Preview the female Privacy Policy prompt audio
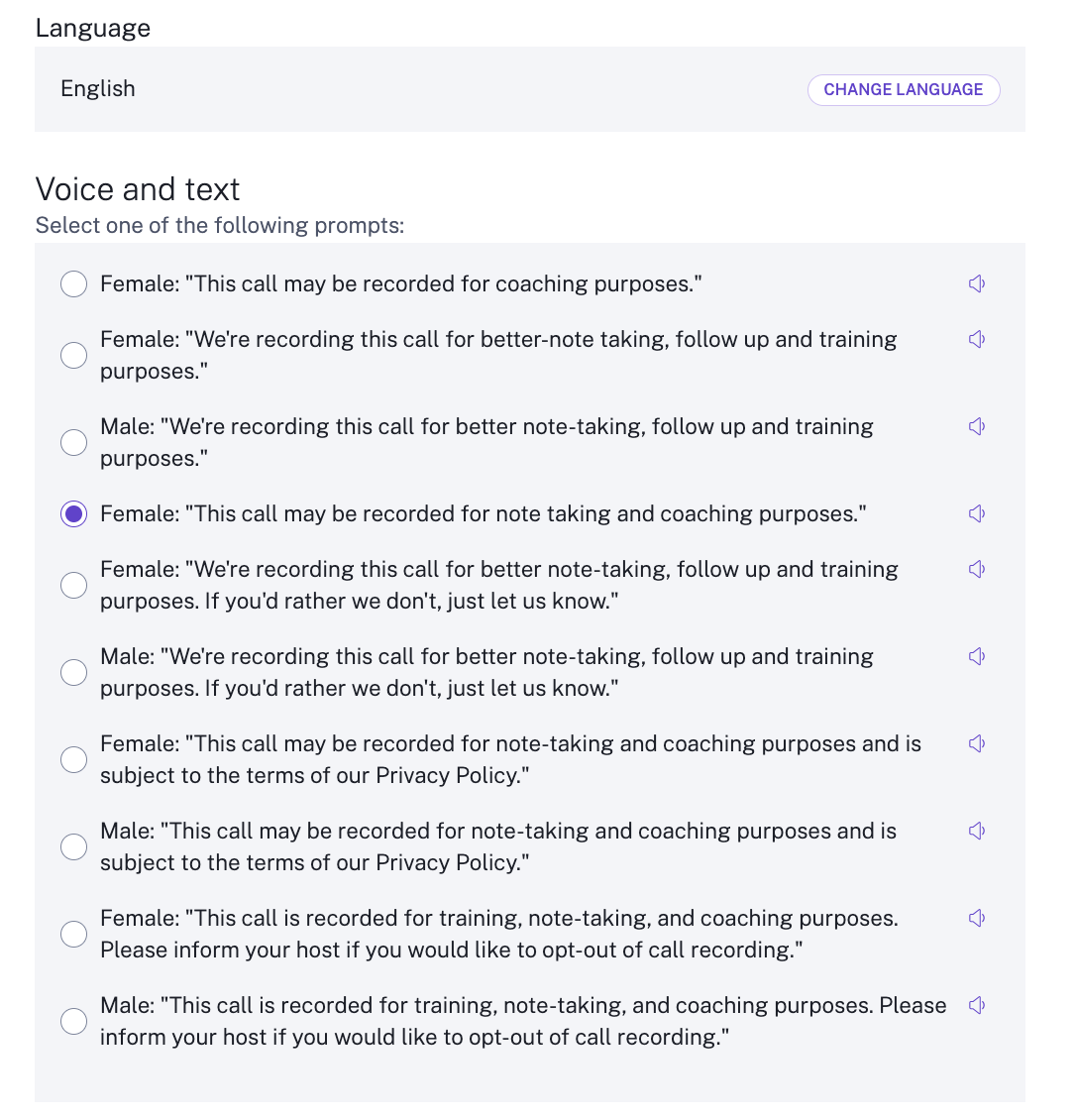The height and width of the screenshot is (1120, 1076). click(977, 743)
